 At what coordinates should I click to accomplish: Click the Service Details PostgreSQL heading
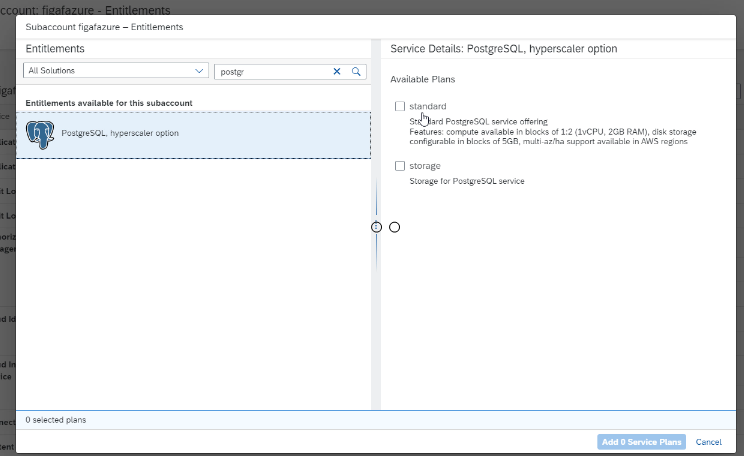504,49
